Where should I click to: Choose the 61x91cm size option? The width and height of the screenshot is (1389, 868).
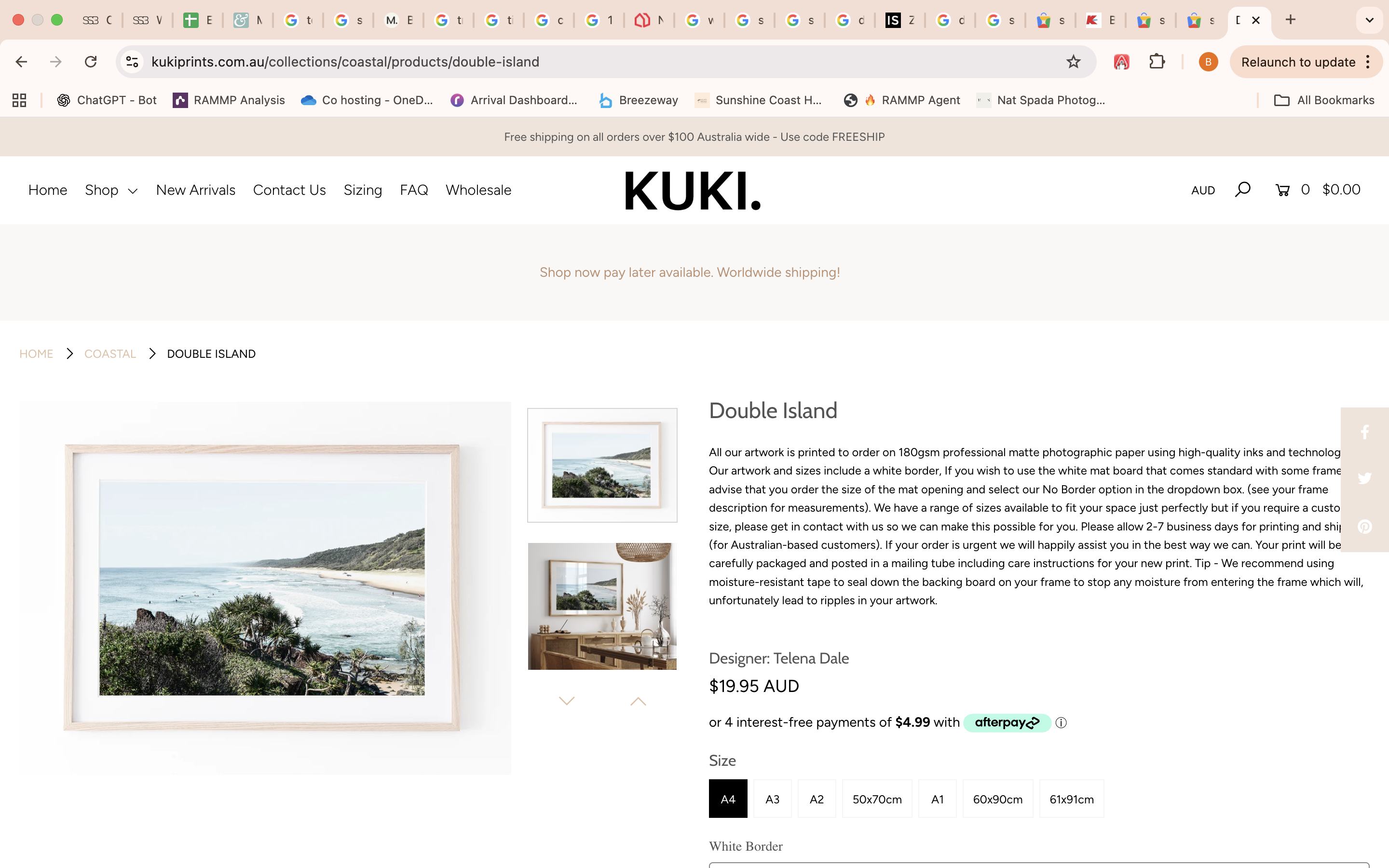[1071, 799]
